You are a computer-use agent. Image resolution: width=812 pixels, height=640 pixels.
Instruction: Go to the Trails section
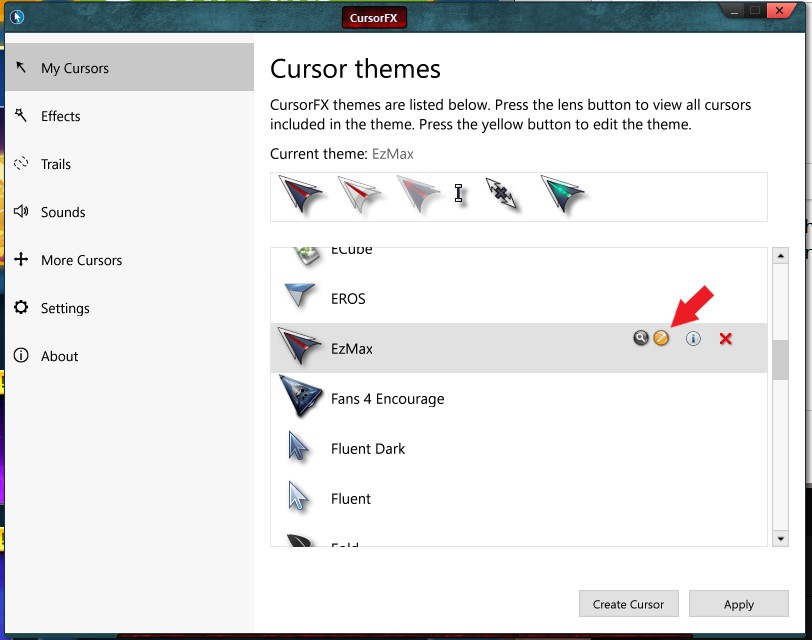[x=129, y=164]
